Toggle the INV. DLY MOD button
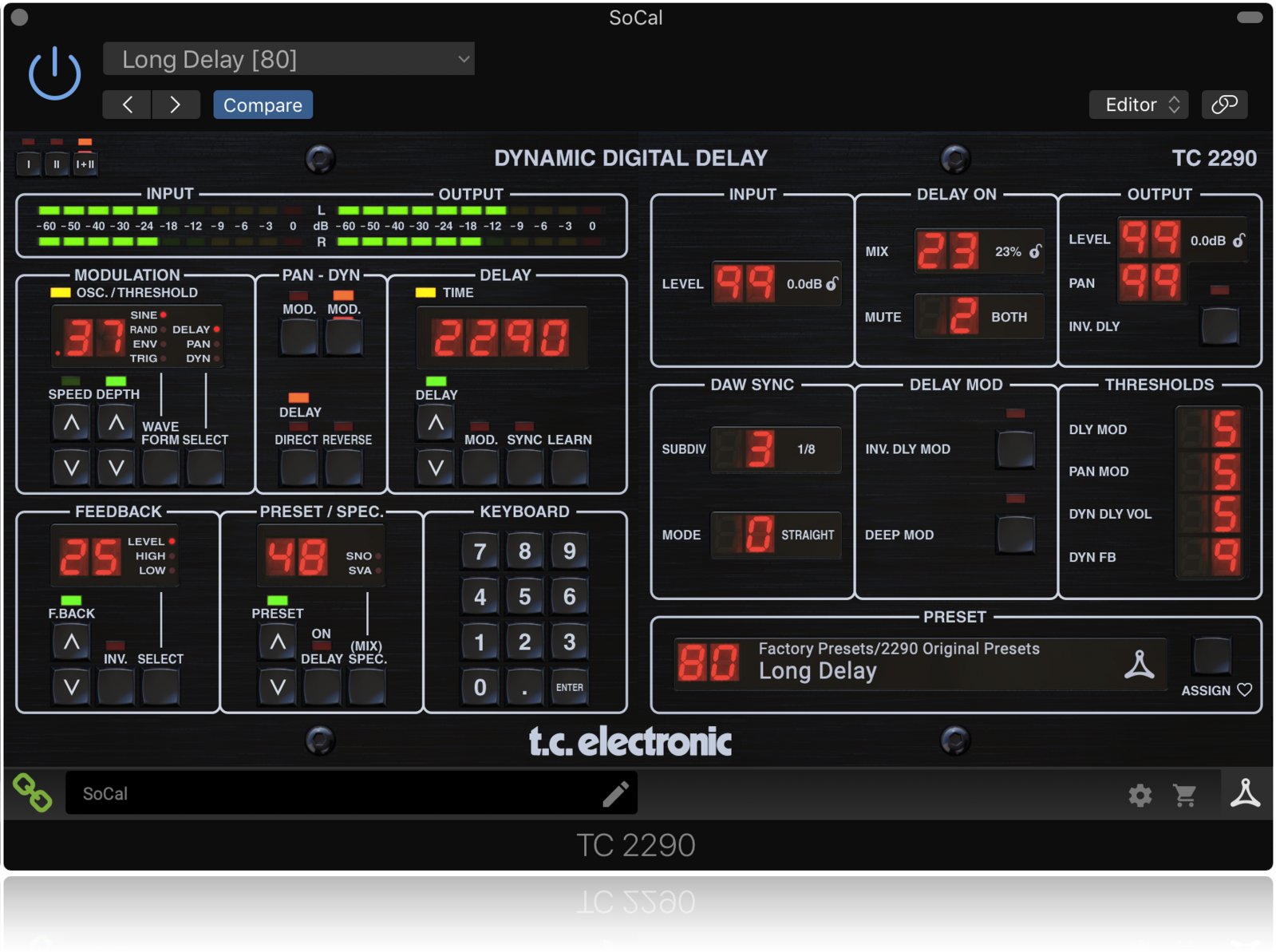Viewport: 1276px width, 952px height. coord(1016,449)
